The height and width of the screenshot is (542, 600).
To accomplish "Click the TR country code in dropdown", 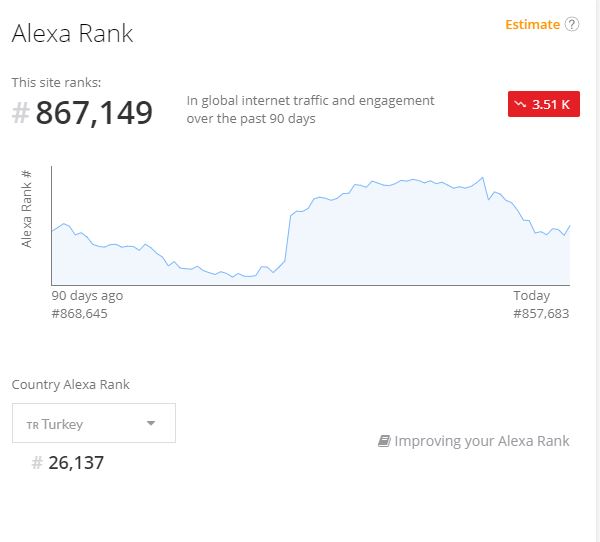I will tap(32, 425).
